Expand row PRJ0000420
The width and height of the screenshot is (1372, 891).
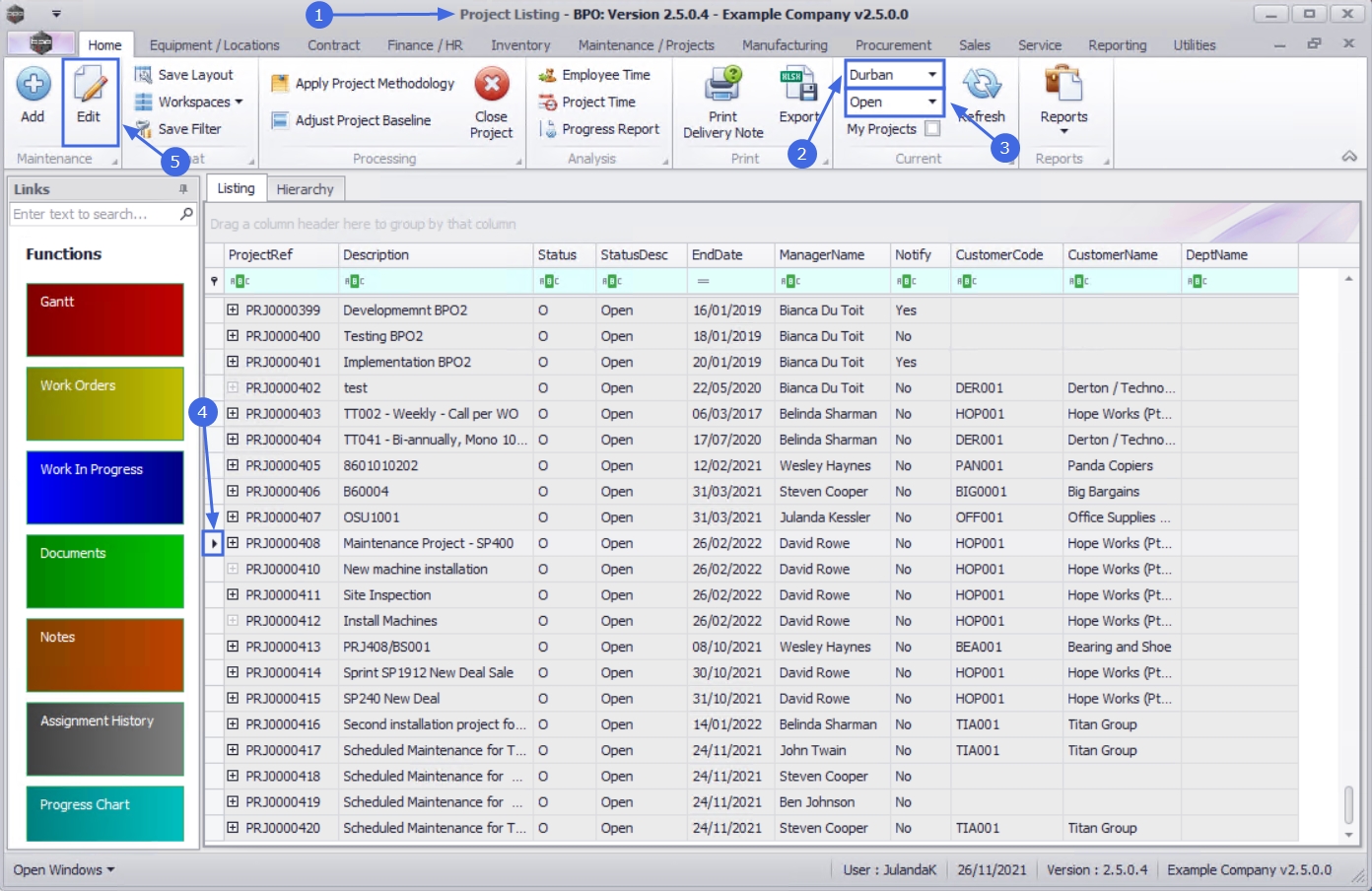[x=233, y=827]
